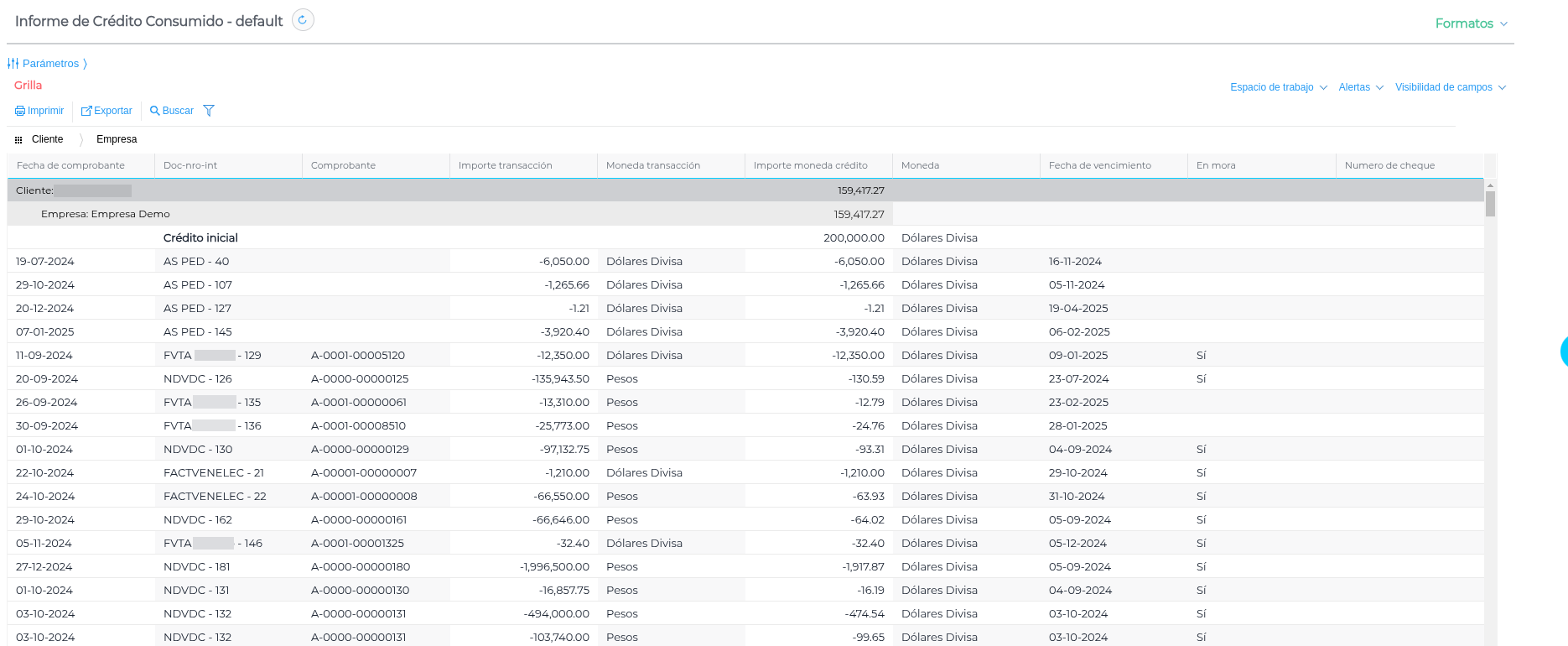Viewport: 1568px width, 646px height.
Task: Expand the Espacio de trabajo menu
Action: pyautogui.click(x=1278, y=87)
